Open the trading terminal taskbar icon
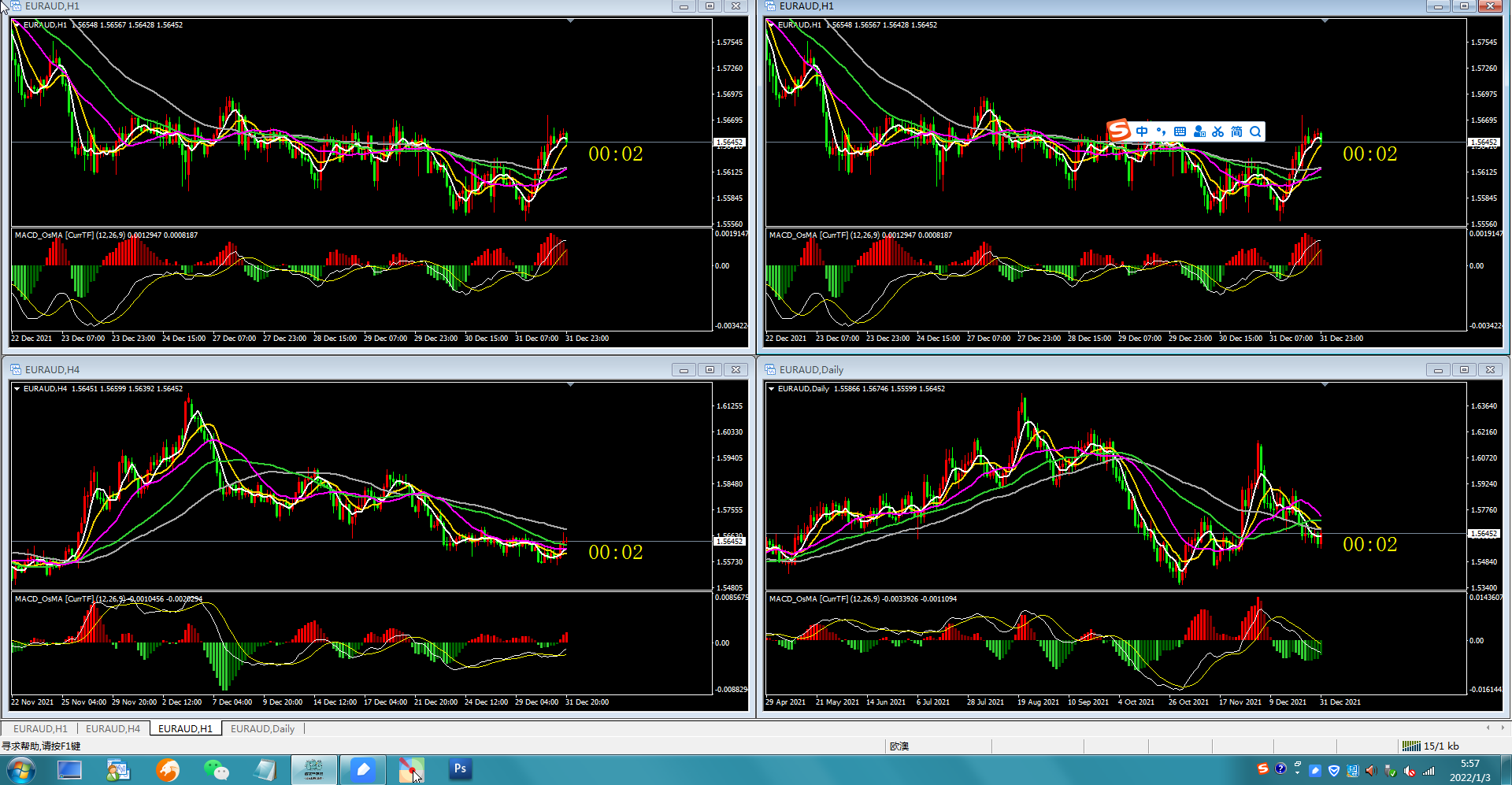This screenshot has height=785, width=1512. pos(118,769)
